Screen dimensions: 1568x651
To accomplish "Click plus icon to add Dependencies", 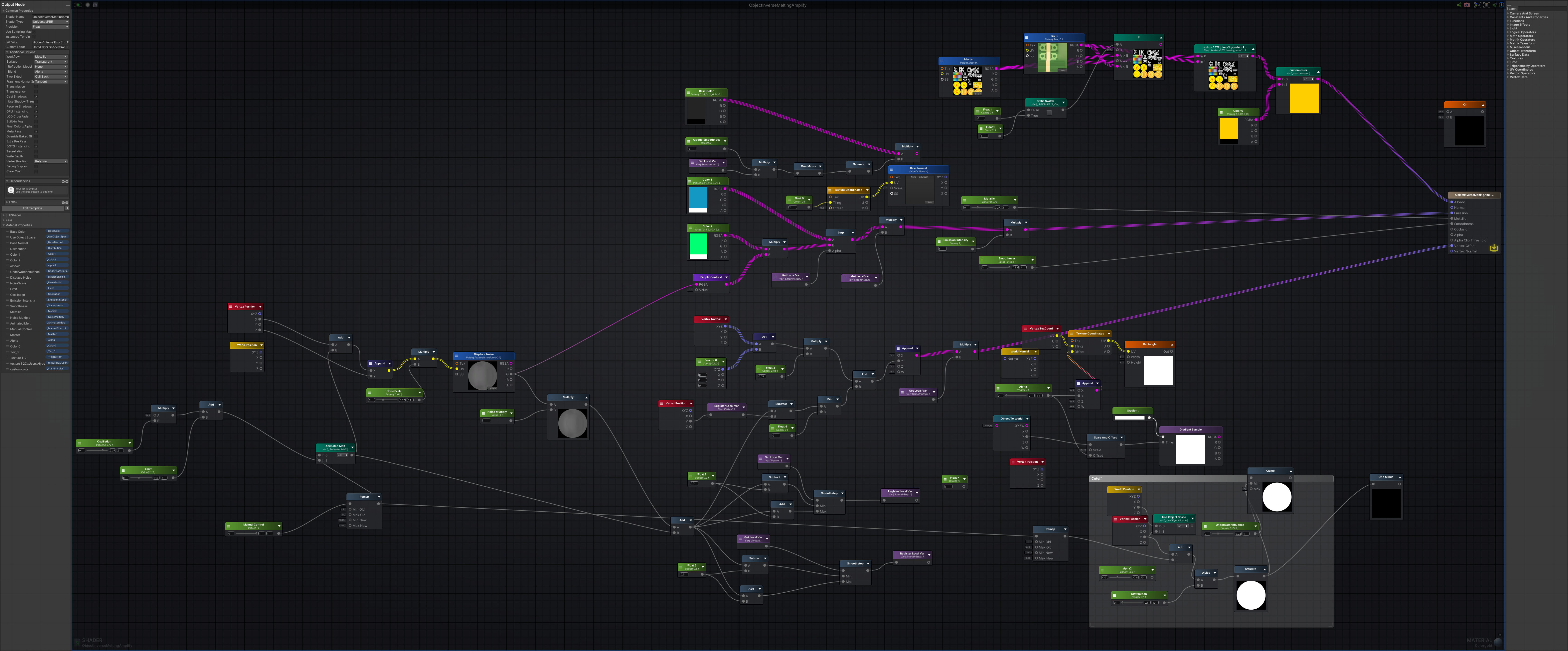I will 63,181.
